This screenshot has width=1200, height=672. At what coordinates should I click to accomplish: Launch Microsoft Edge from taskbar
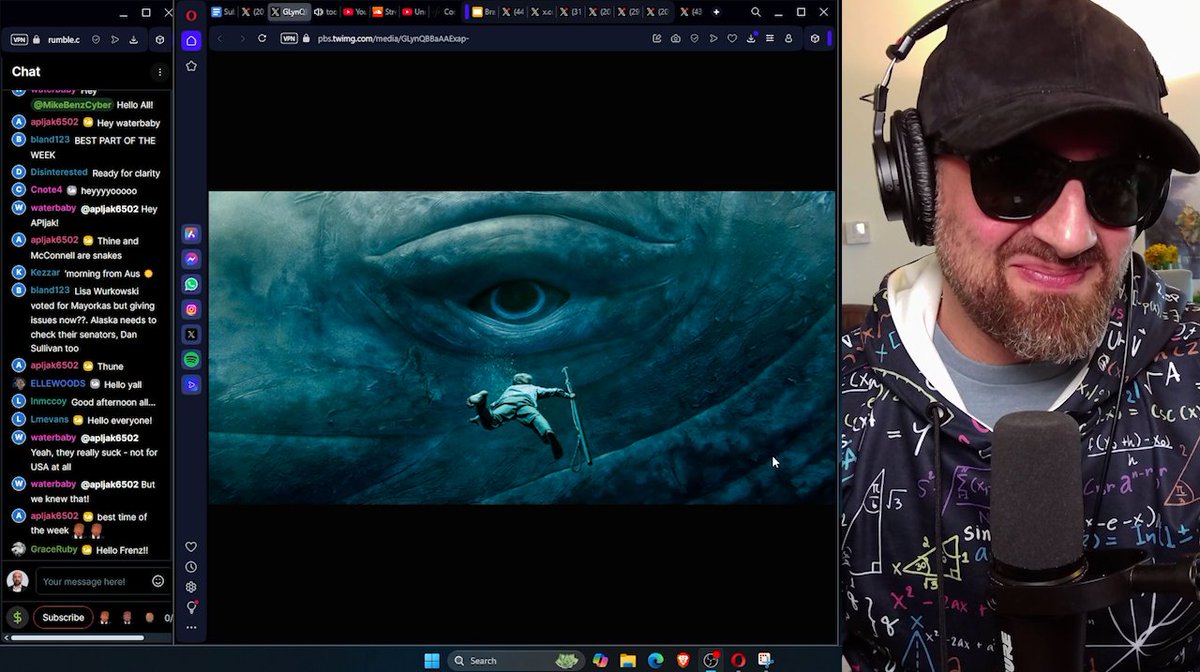656,660
